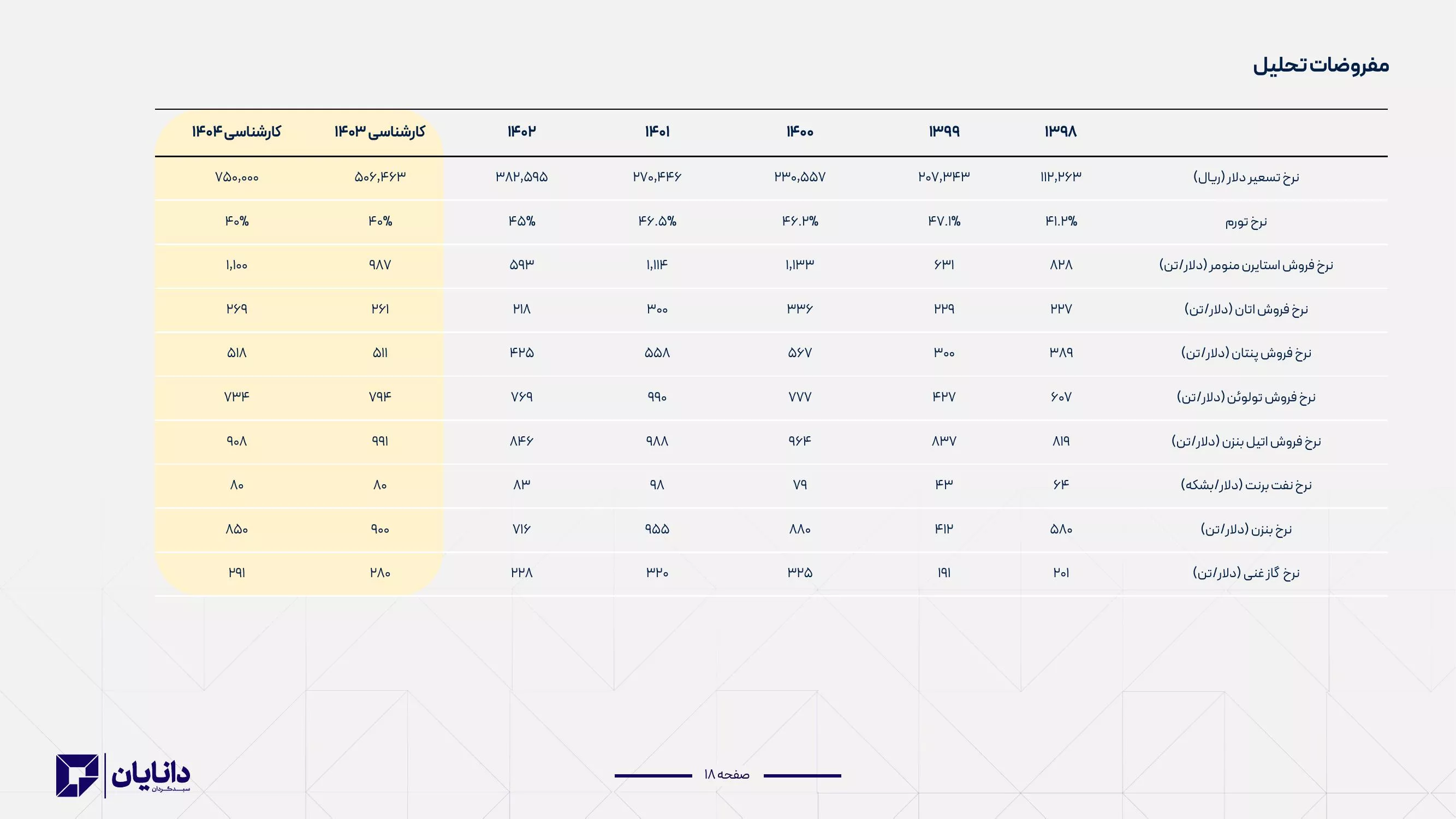Click styrene monomer value ۵۹۳
Viewport: 1456px width, 819px height.
click(x=521, y=264)
